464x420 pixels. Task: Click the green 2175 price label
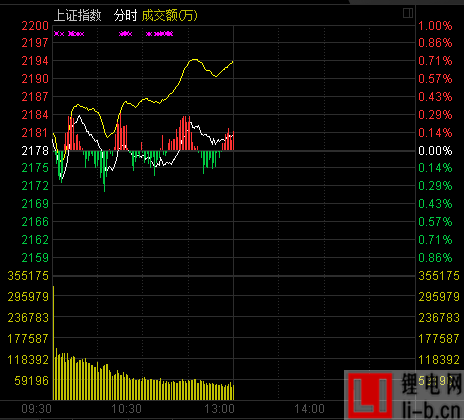pyautogui.click(x=35, y=168)
